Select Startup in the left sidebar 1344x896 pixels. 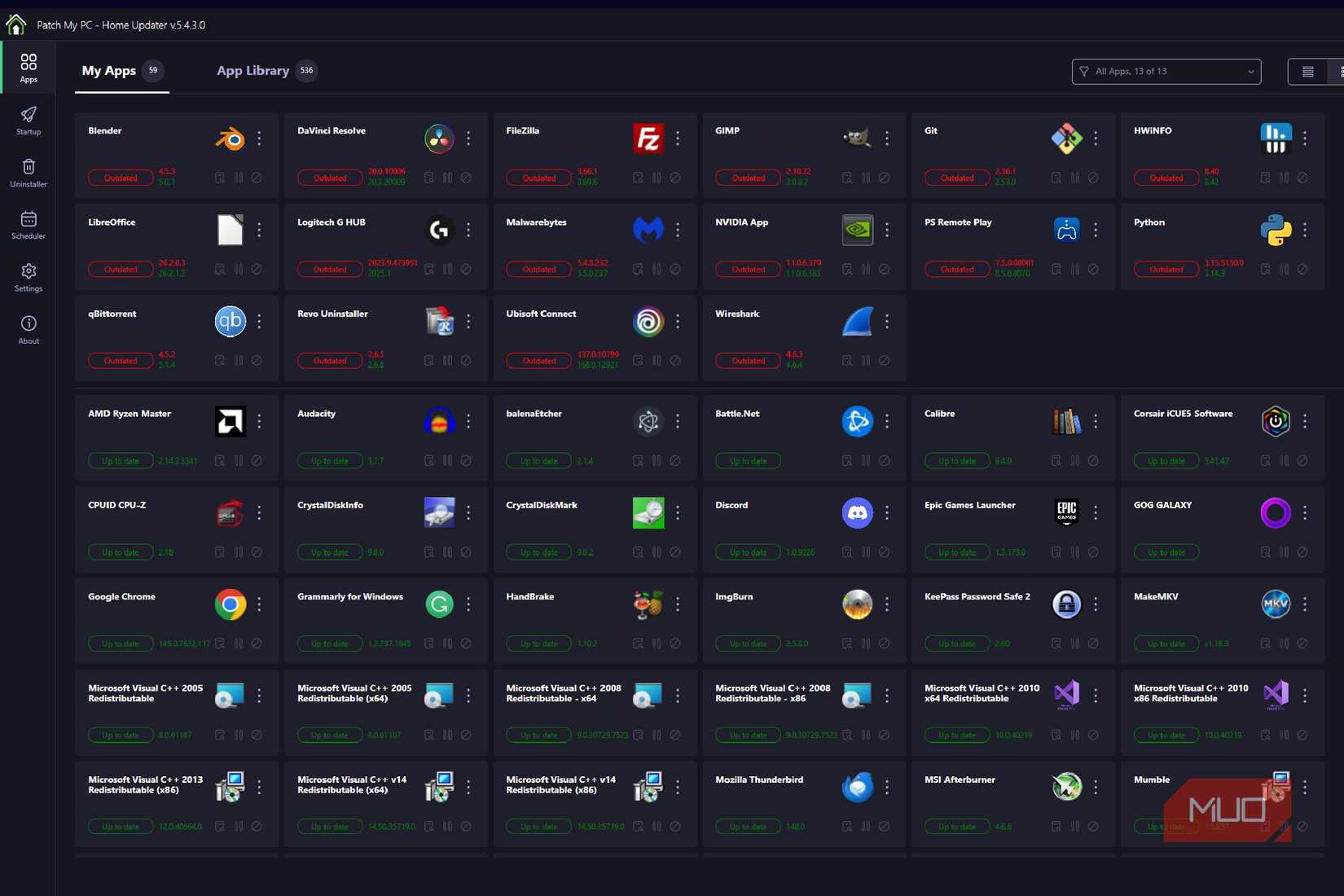pos(29,121)
